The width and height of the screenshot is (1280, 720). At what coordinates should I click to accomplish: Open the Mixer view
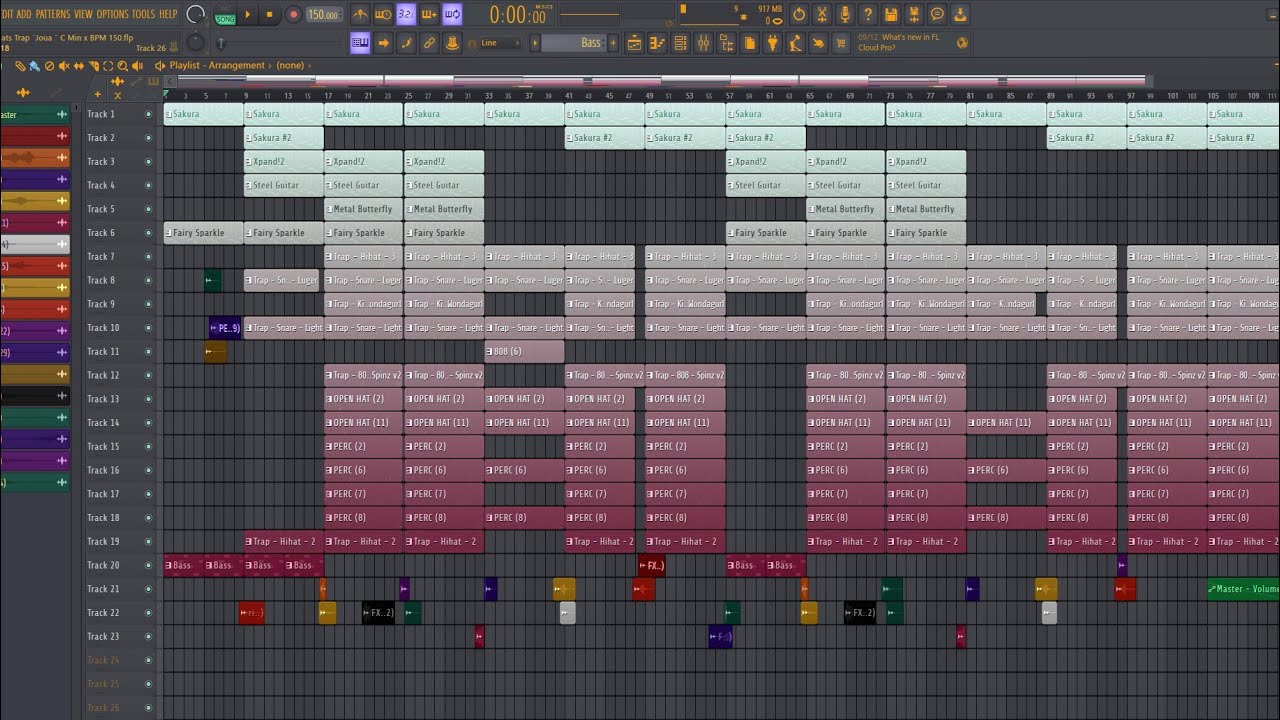click(x=703, y=43)
